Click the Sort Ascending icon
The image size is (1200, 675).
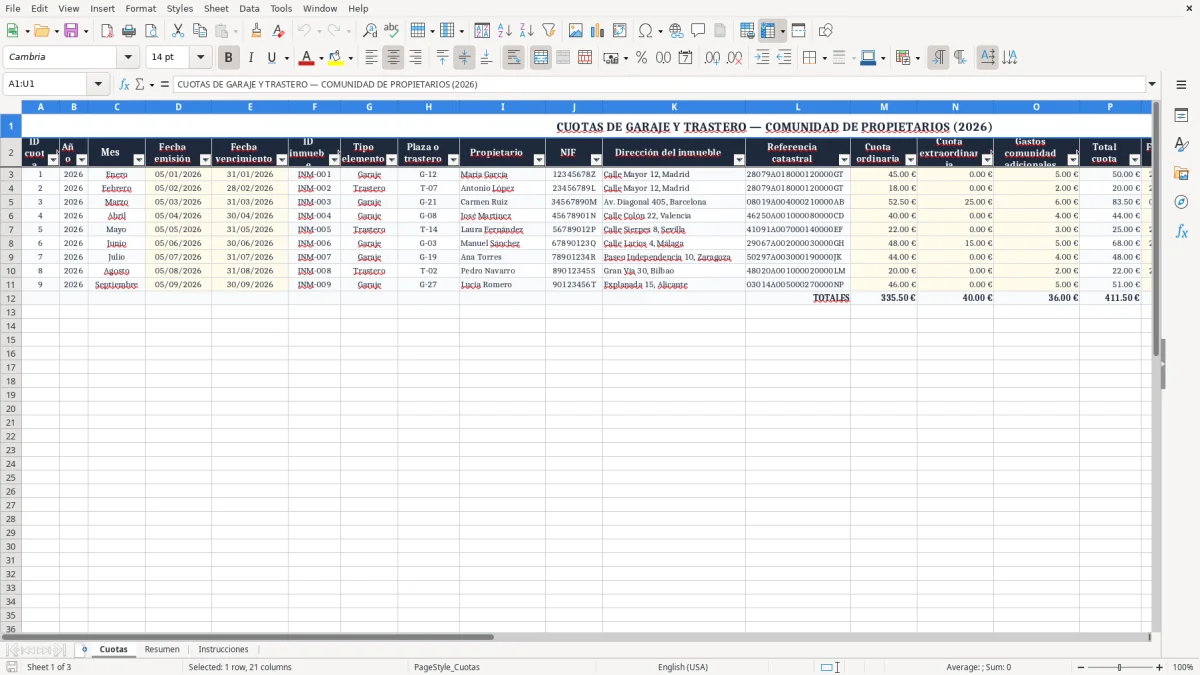pos(505,31)
